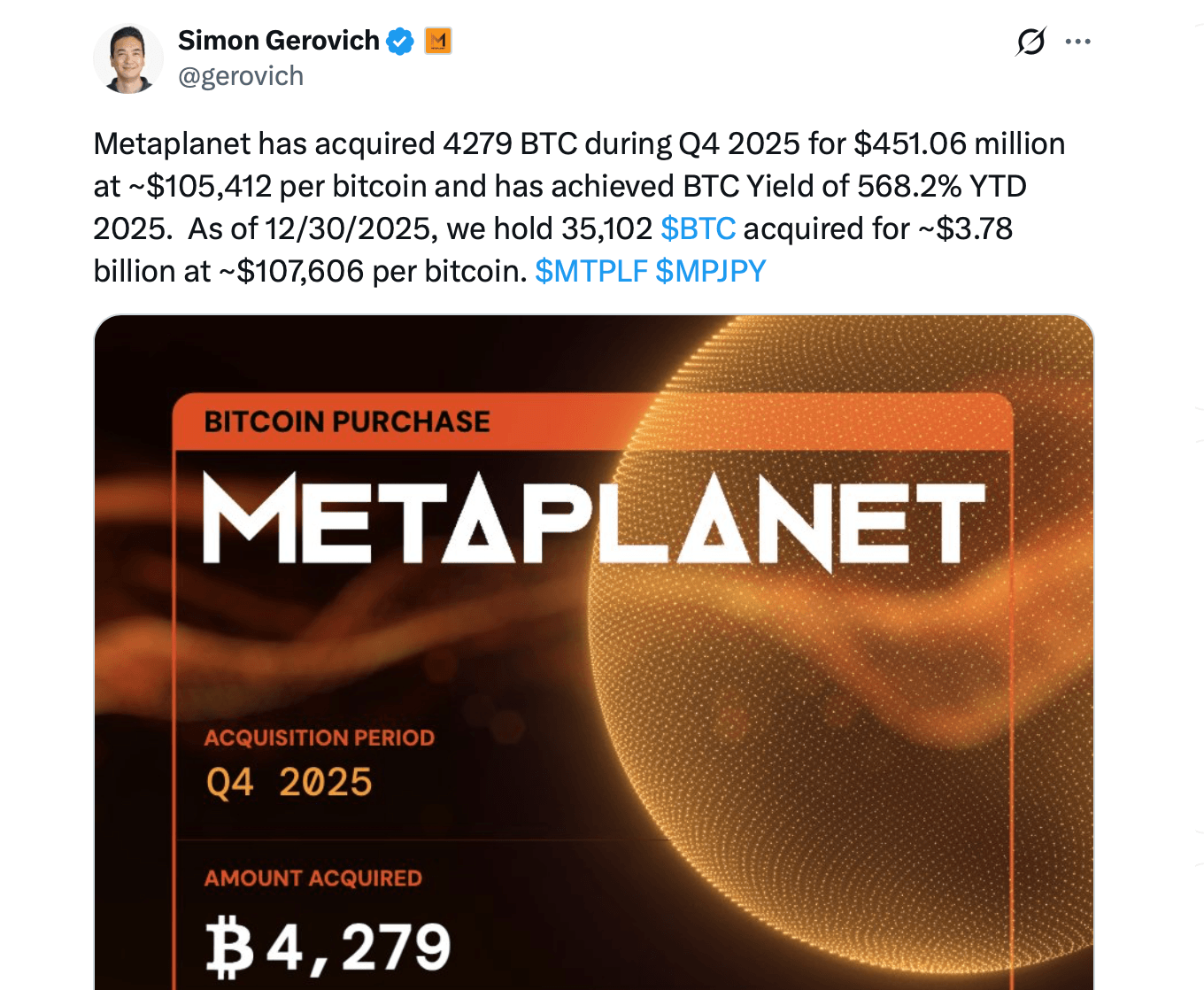Viewport: 1204px width, 990px height.
Task: Open the attached Metaplanet purchase image
Action: click(593, 651)
